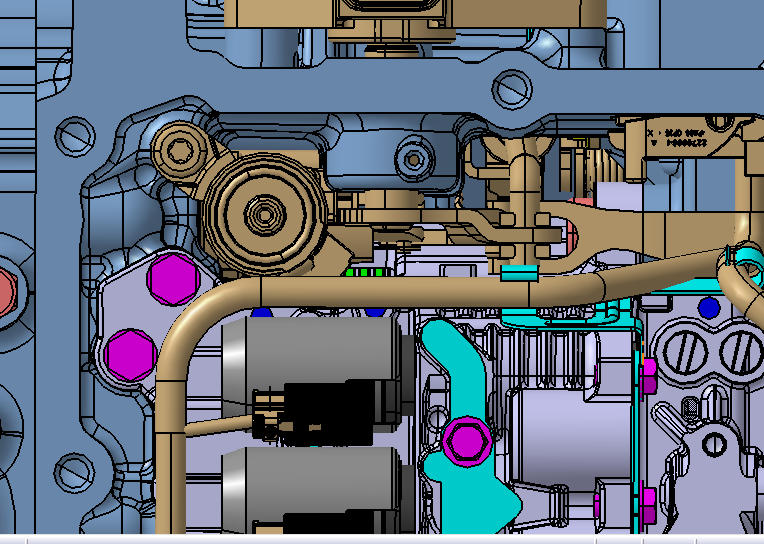Click the circular hole in the top crossbar

pos(512,90)
